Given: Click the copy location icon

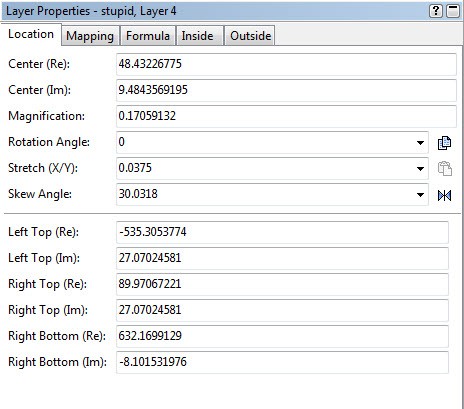Looking at the screenshot, I should coord(444,143).
